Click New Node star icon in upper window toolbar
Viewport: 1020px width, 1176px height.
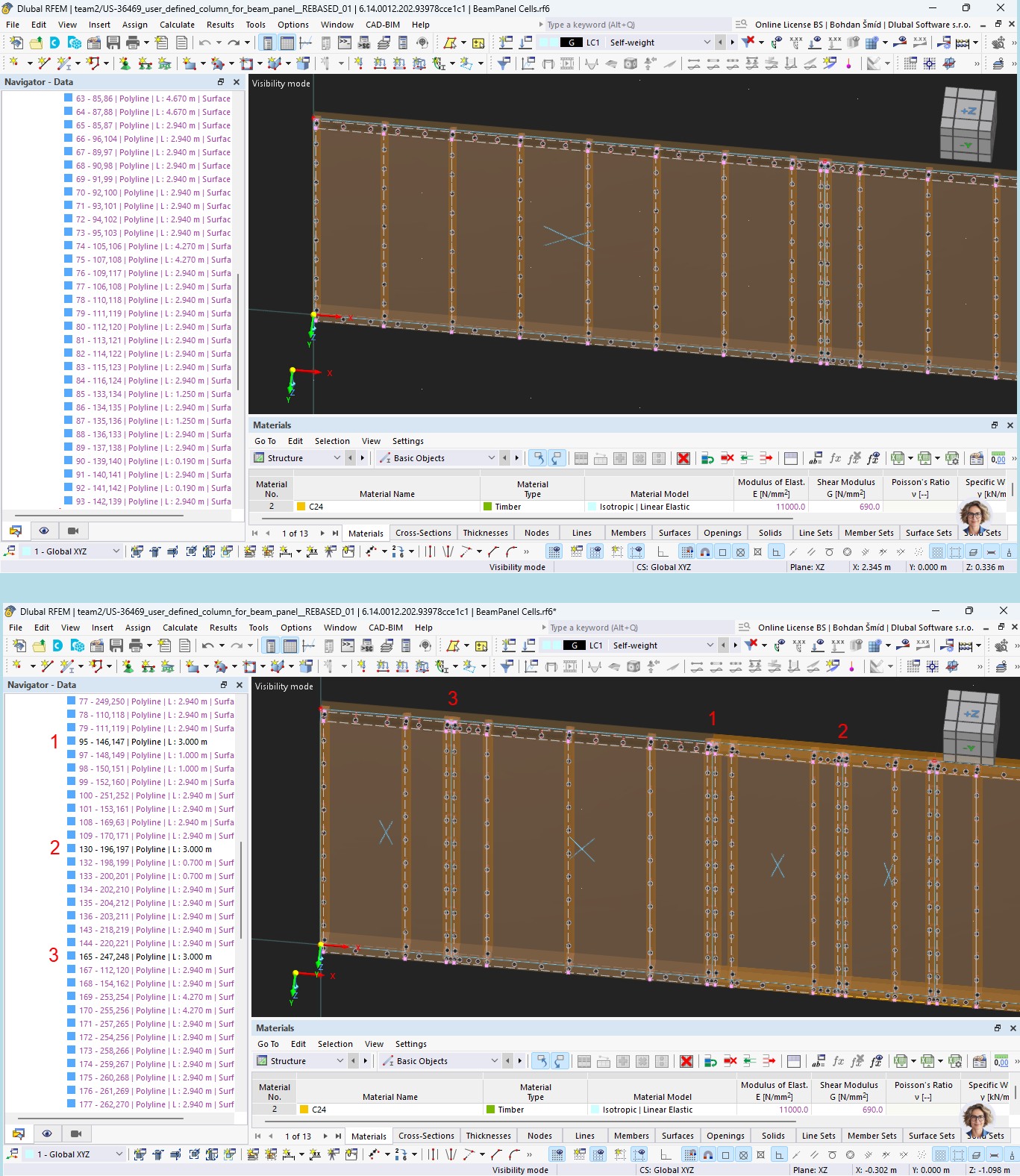point(15,63)
